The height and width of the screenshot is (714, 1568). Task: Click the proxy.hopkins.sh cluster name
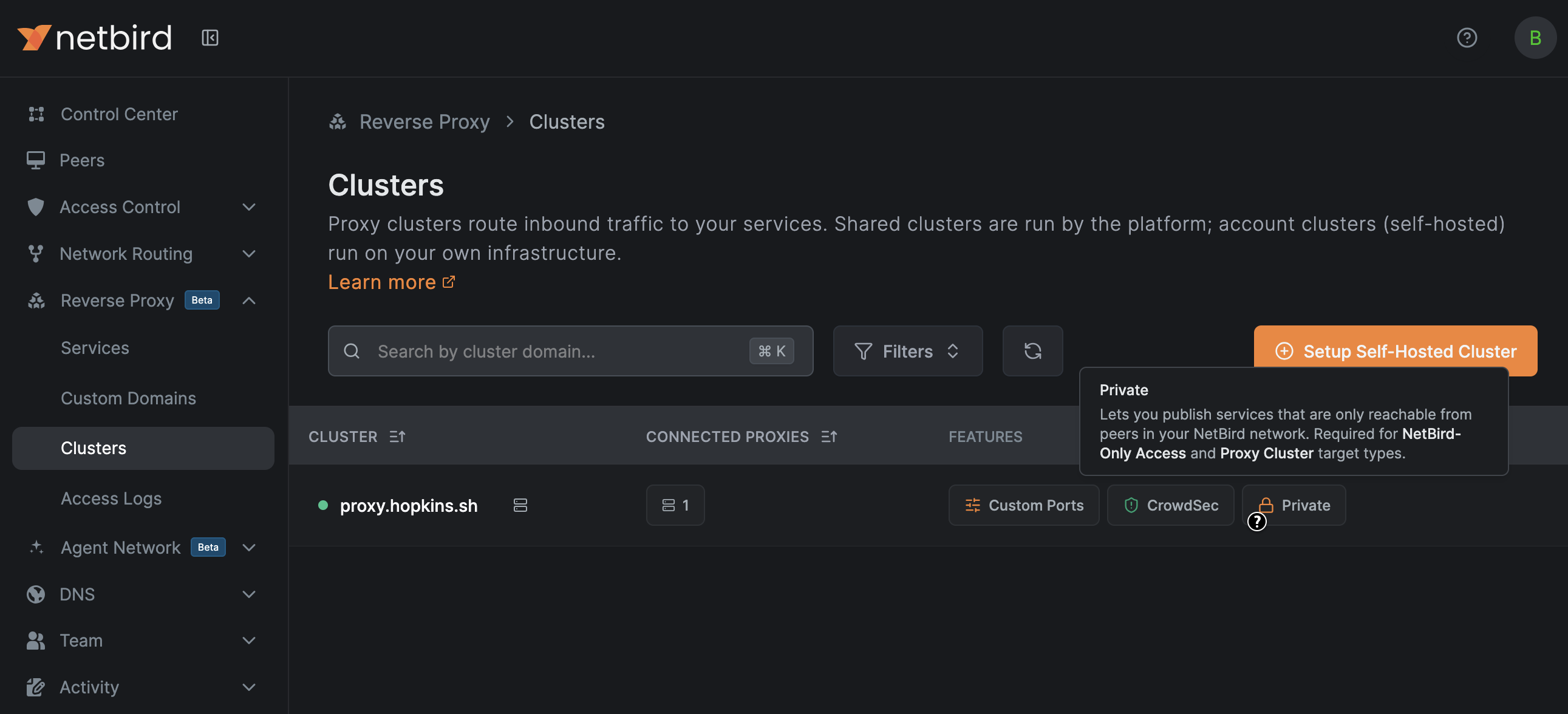coord(409,505)
